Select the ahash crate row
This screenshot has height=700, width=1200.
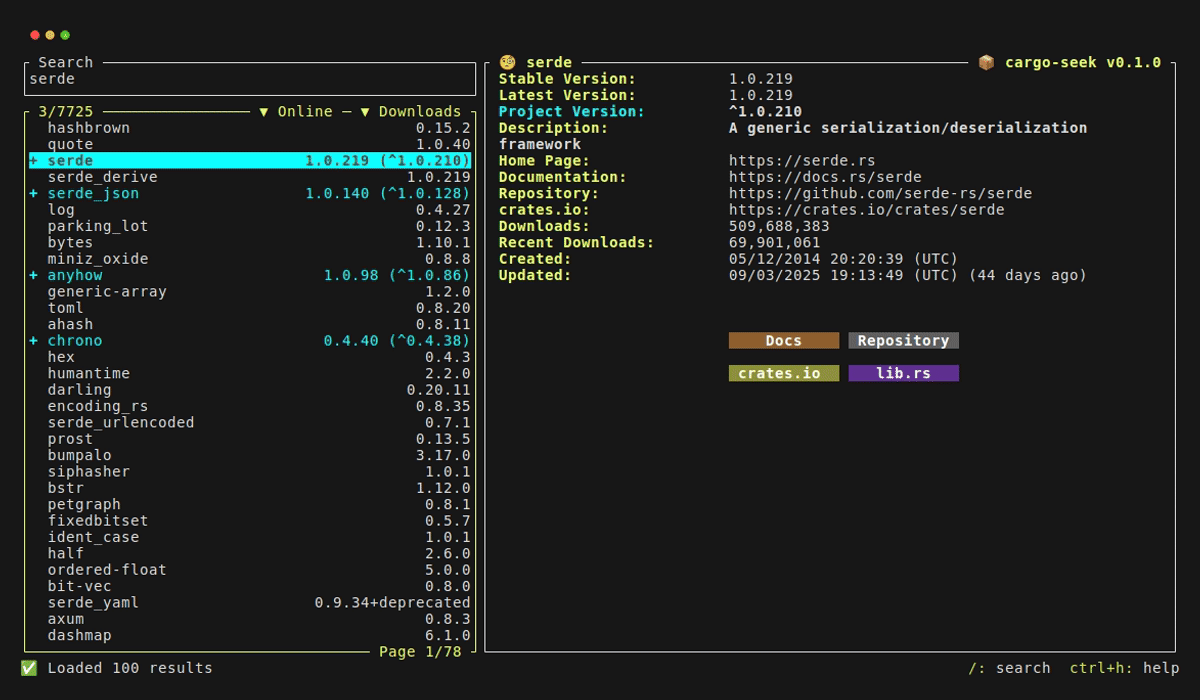coord(250,324)
